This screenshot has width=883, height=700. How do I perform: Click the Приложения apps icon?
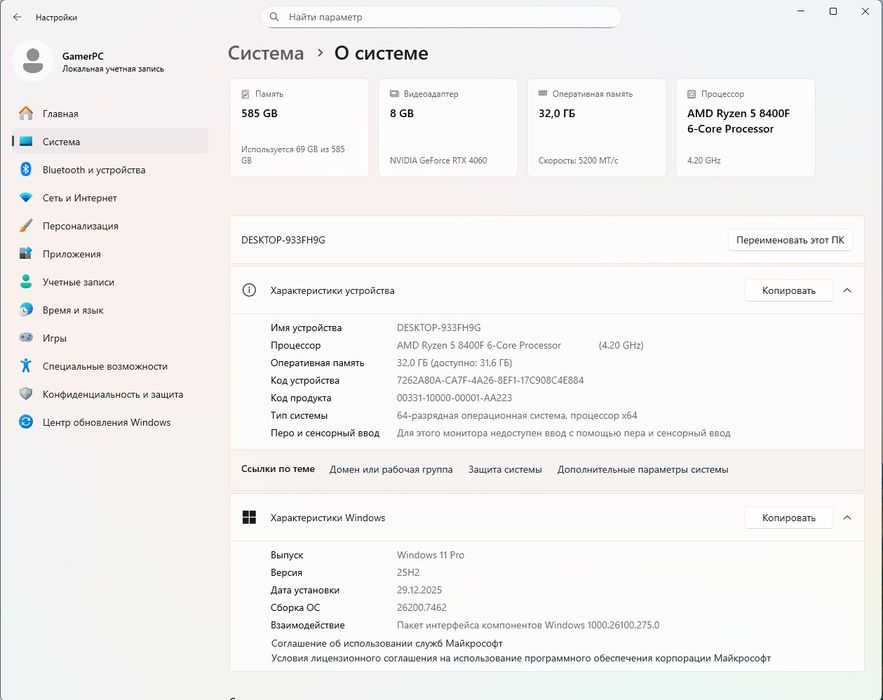(26, 253)
